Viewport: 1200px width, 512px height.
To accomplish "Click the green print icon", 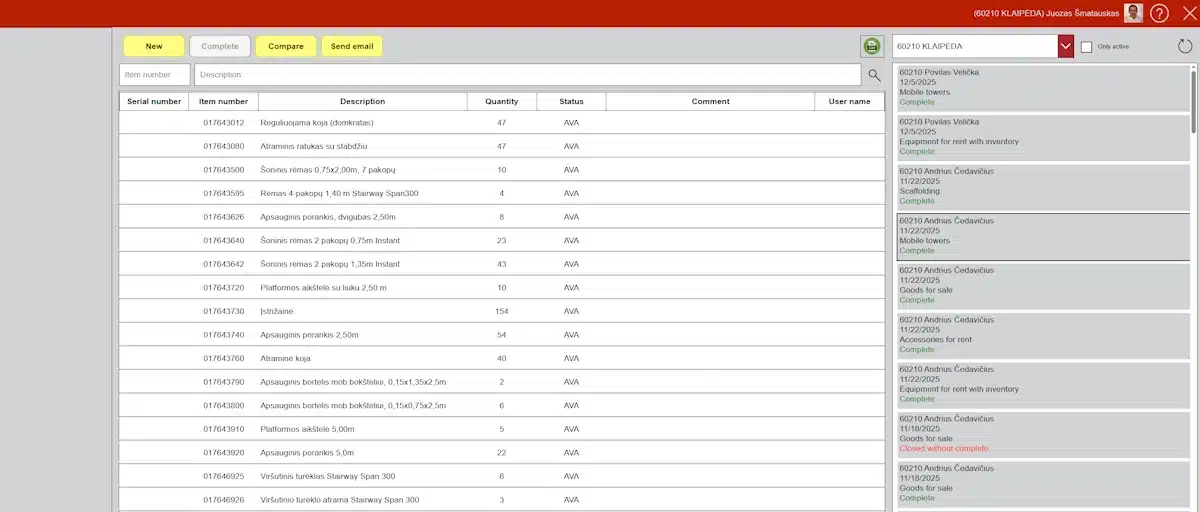I will click(872, 46).
